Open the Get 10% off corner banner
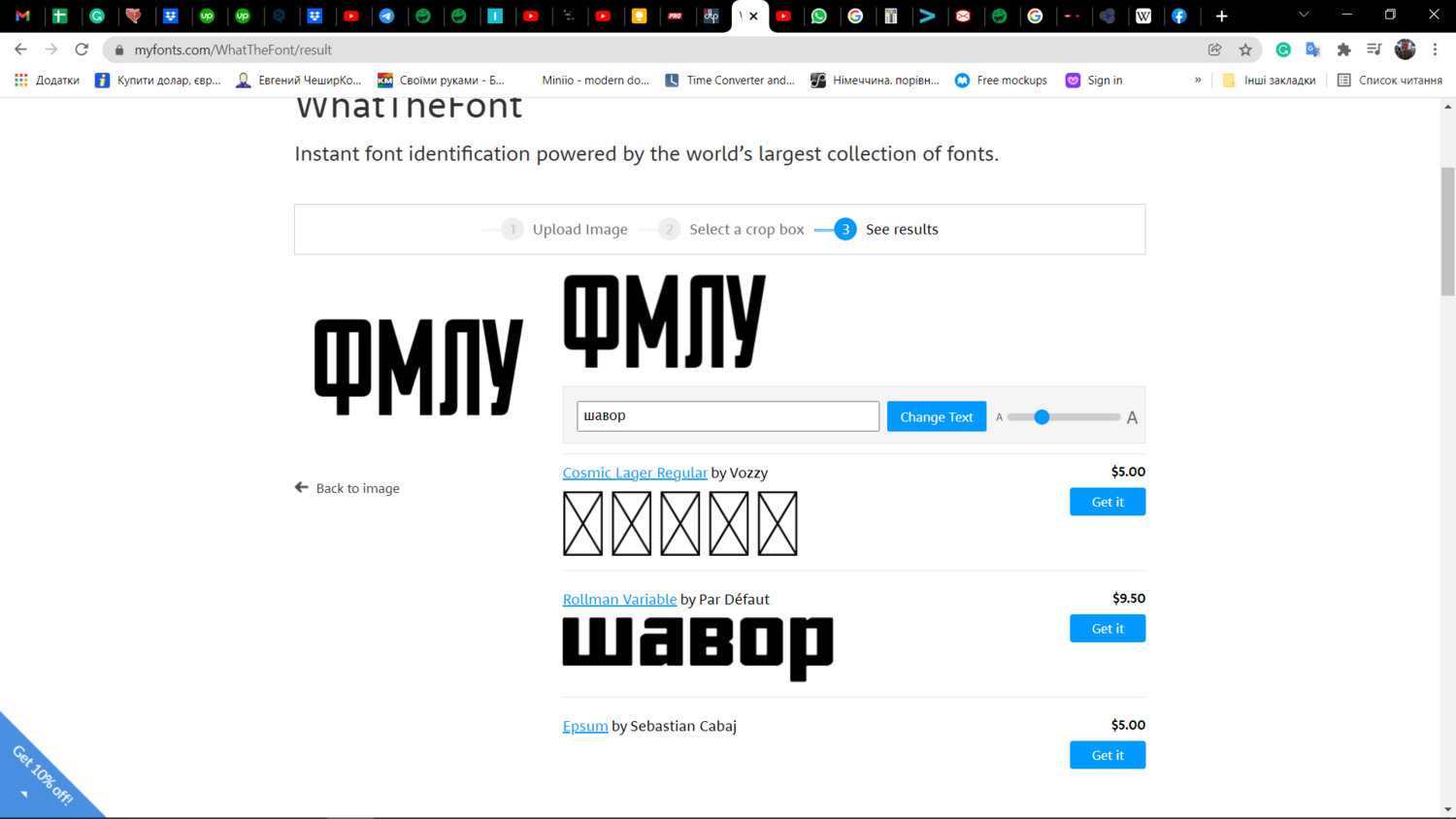 click(41, 774)
